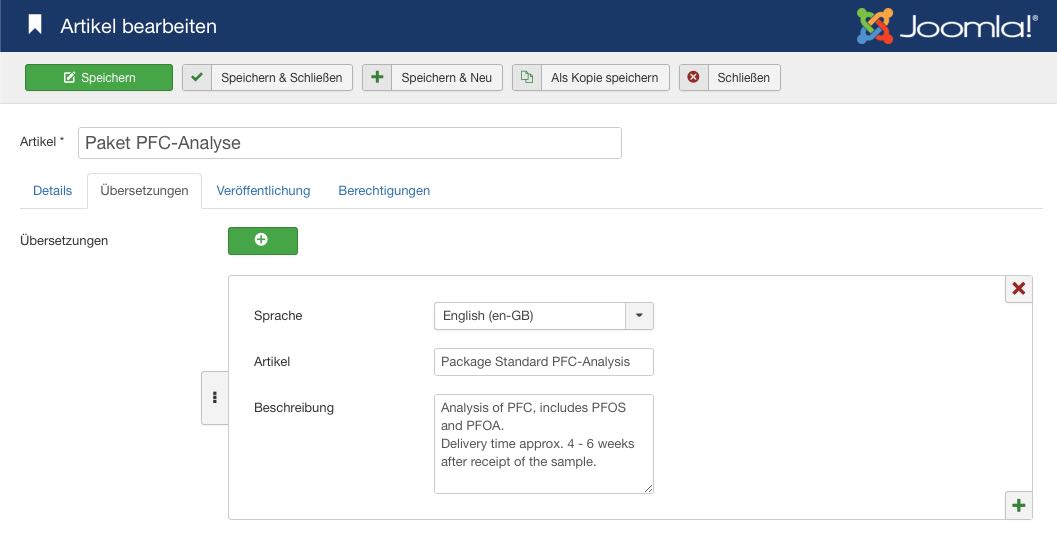Click green checkmark icon of Speichern & Schließen
Screen dimensions: 1057x552
click(197, 78)
